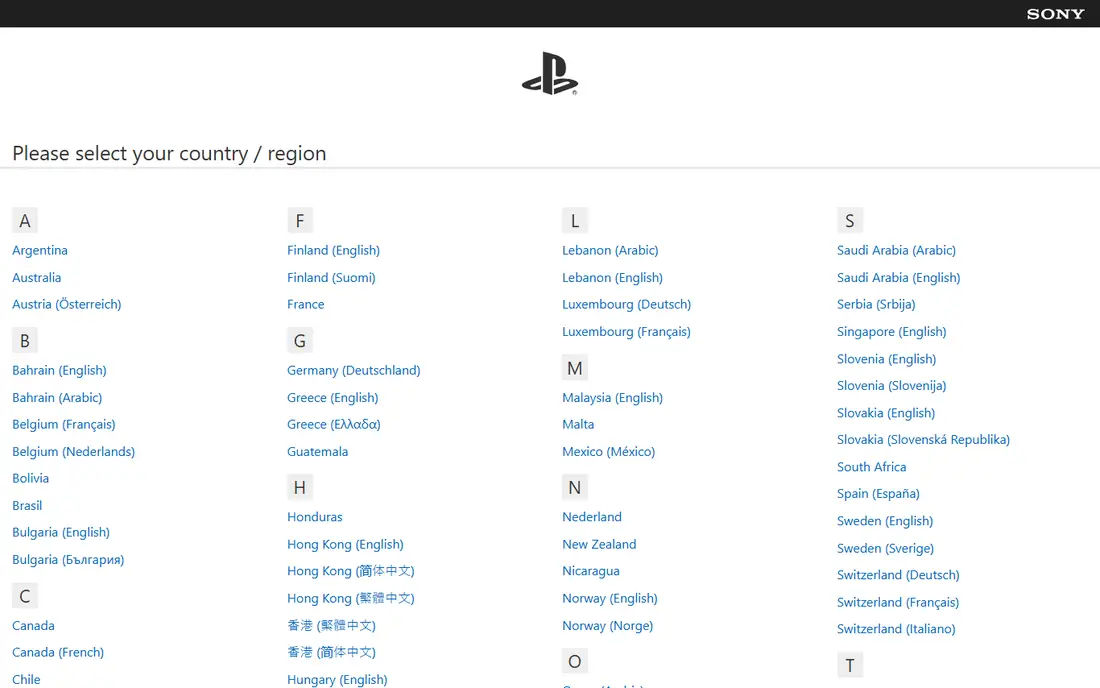
Task: Choose Slovakia (Slovenská Republika)
Action: click(923, 440)
